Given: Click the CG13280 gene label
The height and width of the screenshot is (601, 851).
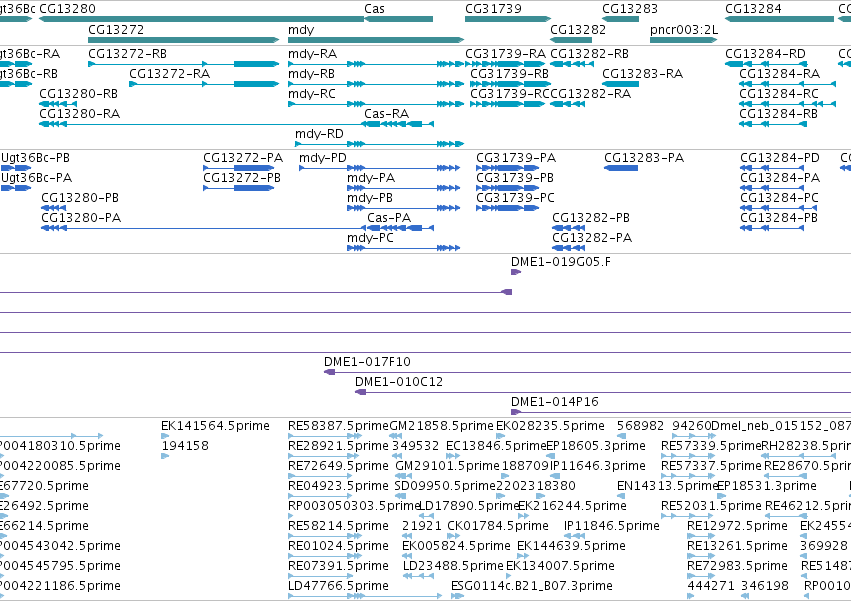Looking at the screenshot, I should coord(67,9).
